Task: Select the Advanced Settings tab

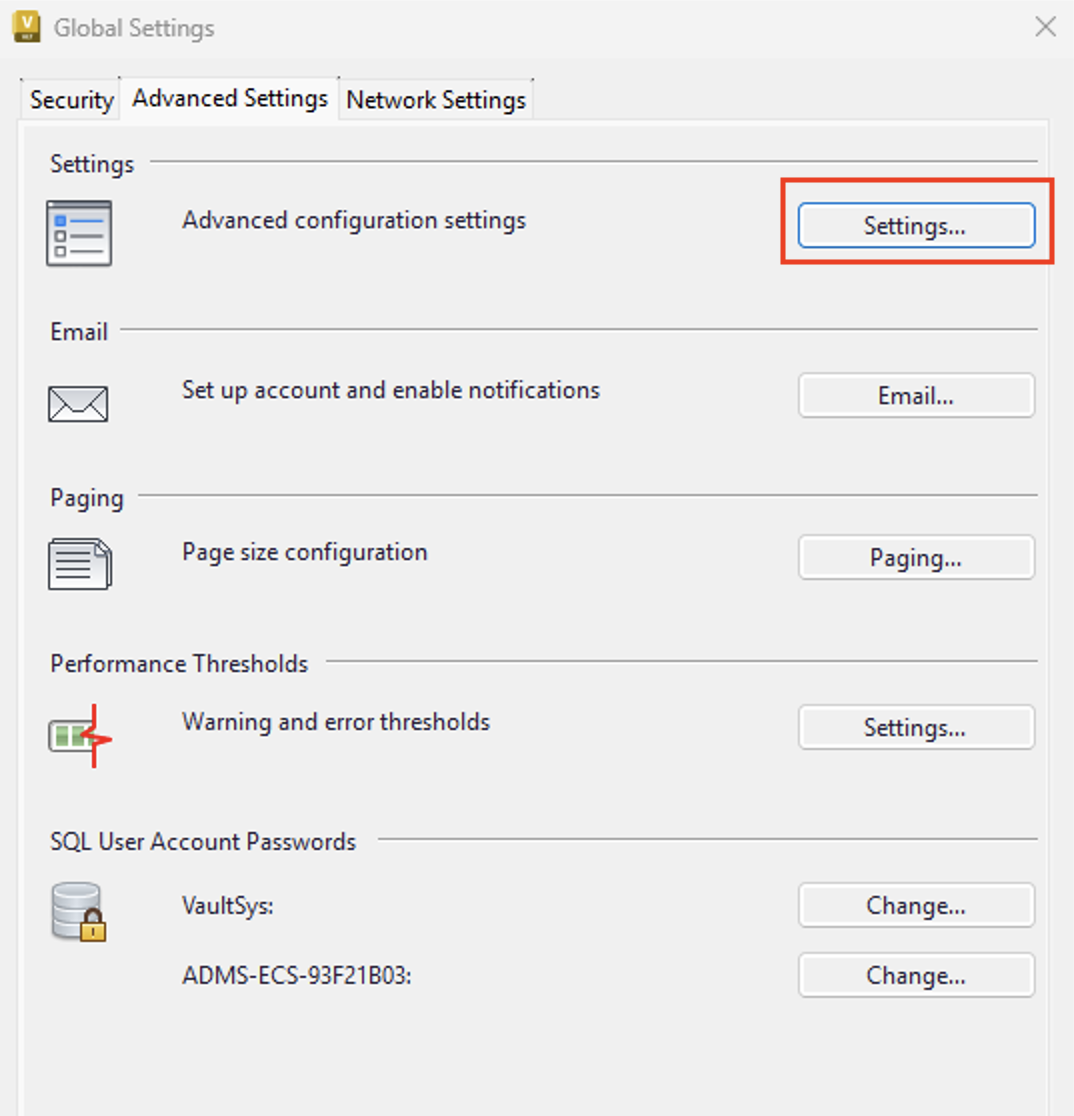Action: pos(230,98)
